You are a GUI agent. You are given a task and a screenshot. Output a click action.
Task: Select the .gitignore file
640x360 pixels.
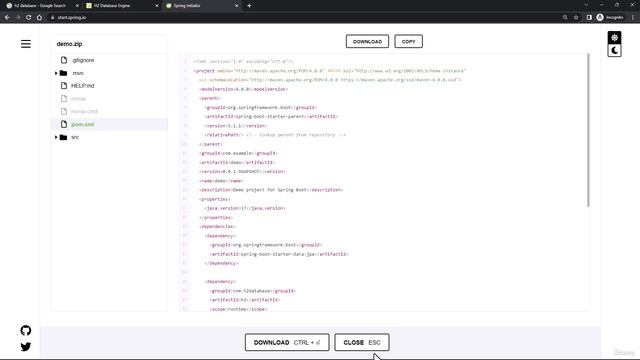(x=83, y=60)
